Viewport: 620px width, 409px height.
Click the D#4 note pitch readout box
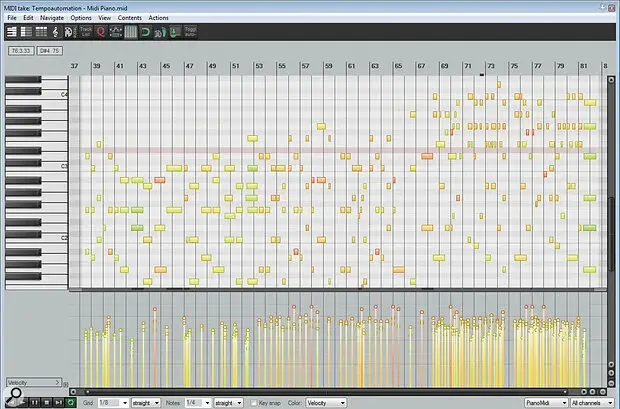coord(50,51)
